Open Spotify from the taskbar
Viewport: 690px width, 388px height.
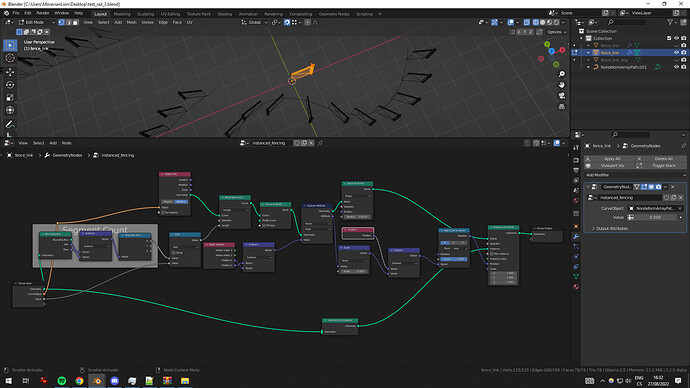click(62, 381)
